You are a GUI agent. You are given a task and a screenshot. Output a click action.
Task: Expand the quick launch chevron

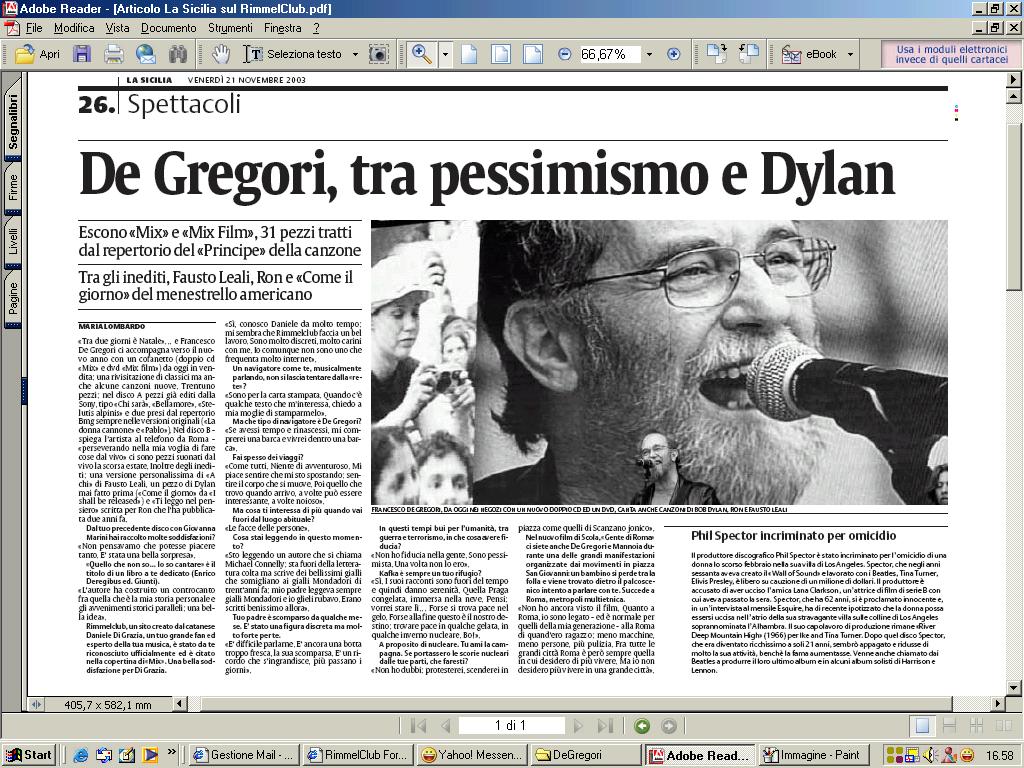tap(172, 752)
